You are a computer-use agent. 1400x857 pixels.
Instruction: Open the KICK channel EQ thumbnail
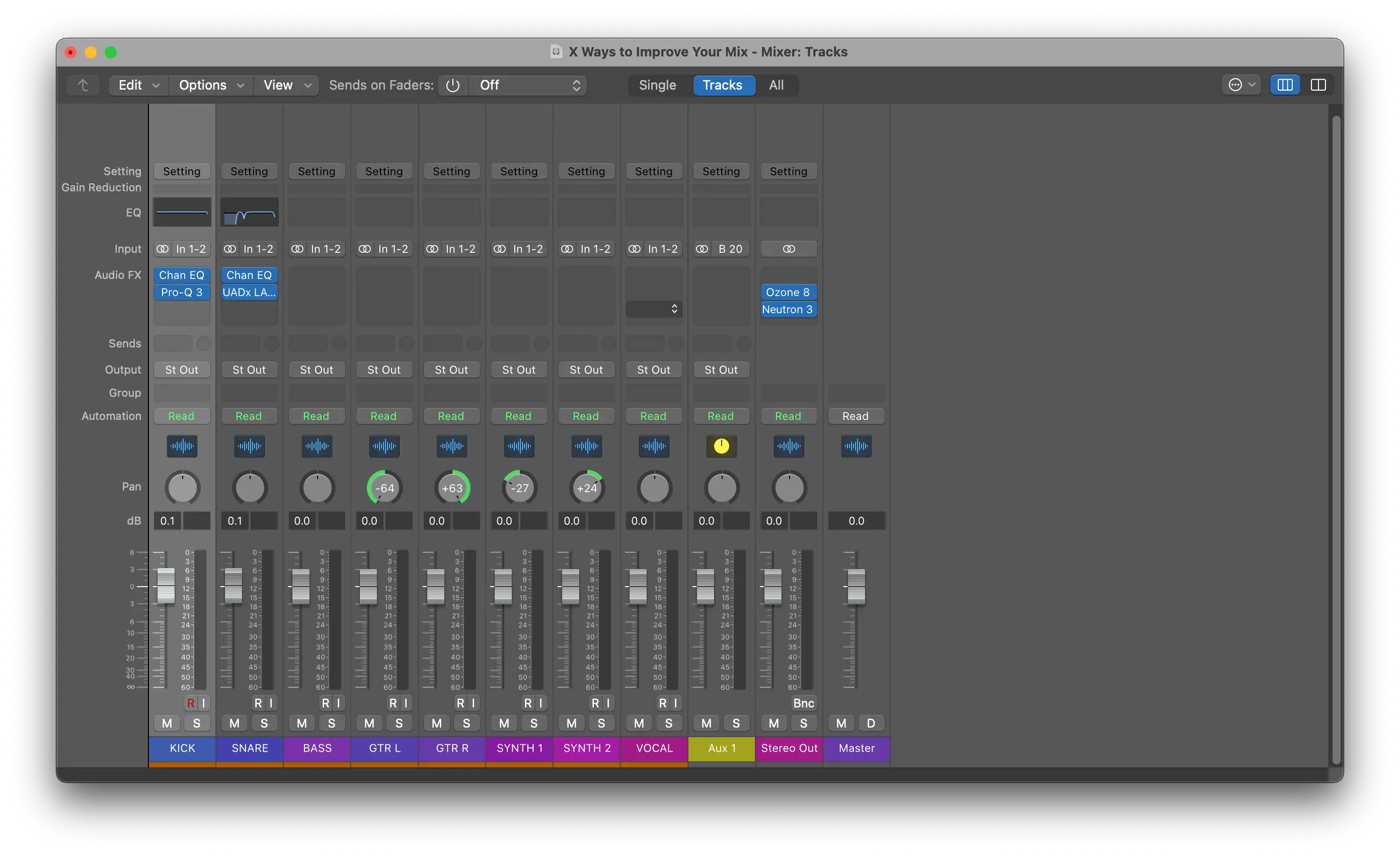182,212
